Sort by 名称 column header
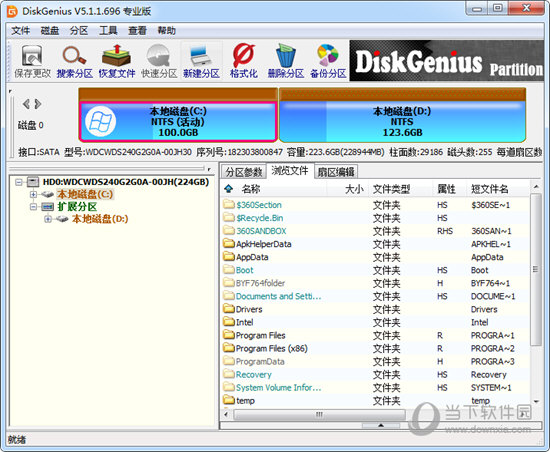550x452 pixels. pos(250,189)
